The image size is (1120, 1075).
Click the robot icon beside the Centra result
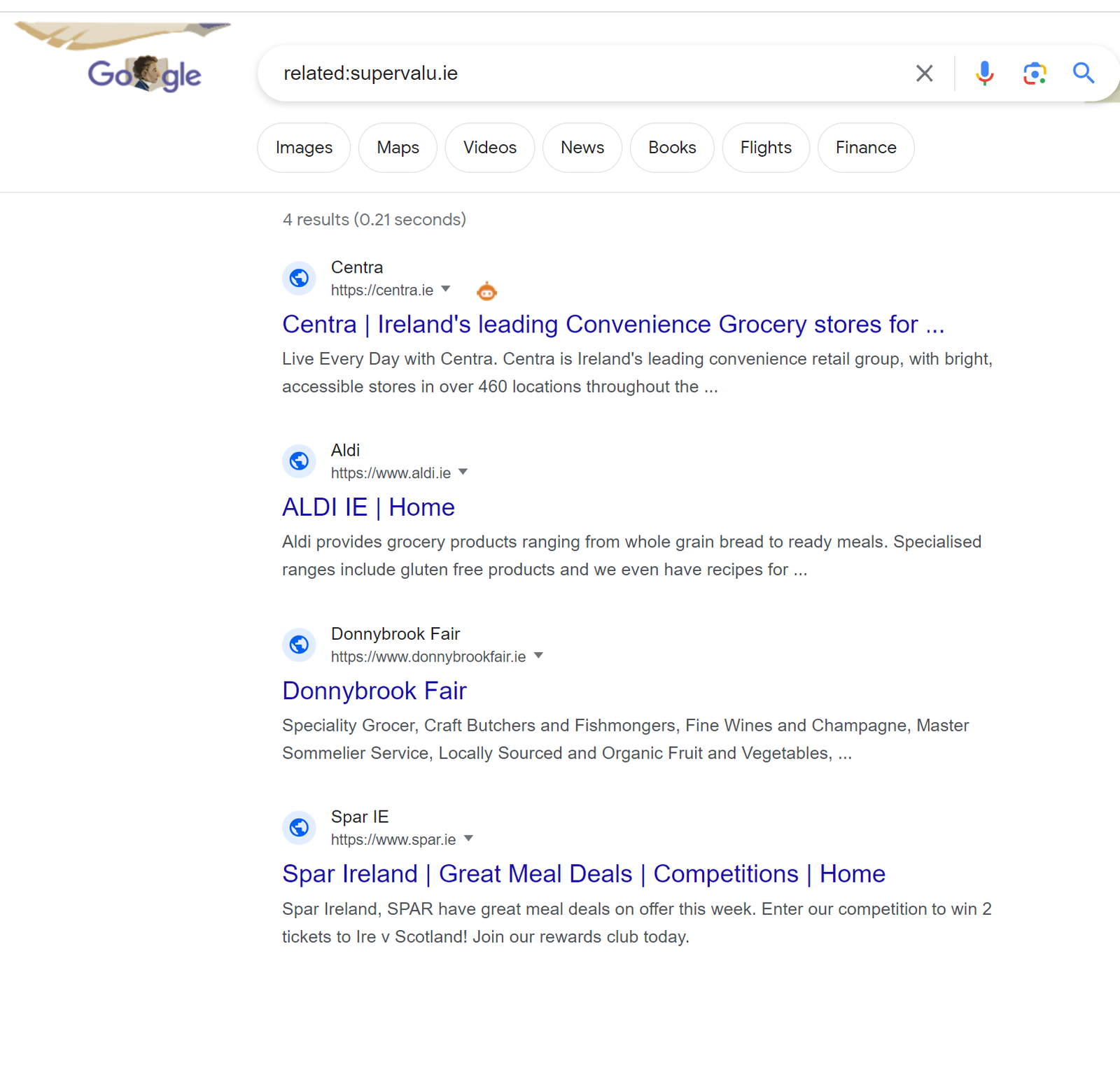click(x=486, y=290)
